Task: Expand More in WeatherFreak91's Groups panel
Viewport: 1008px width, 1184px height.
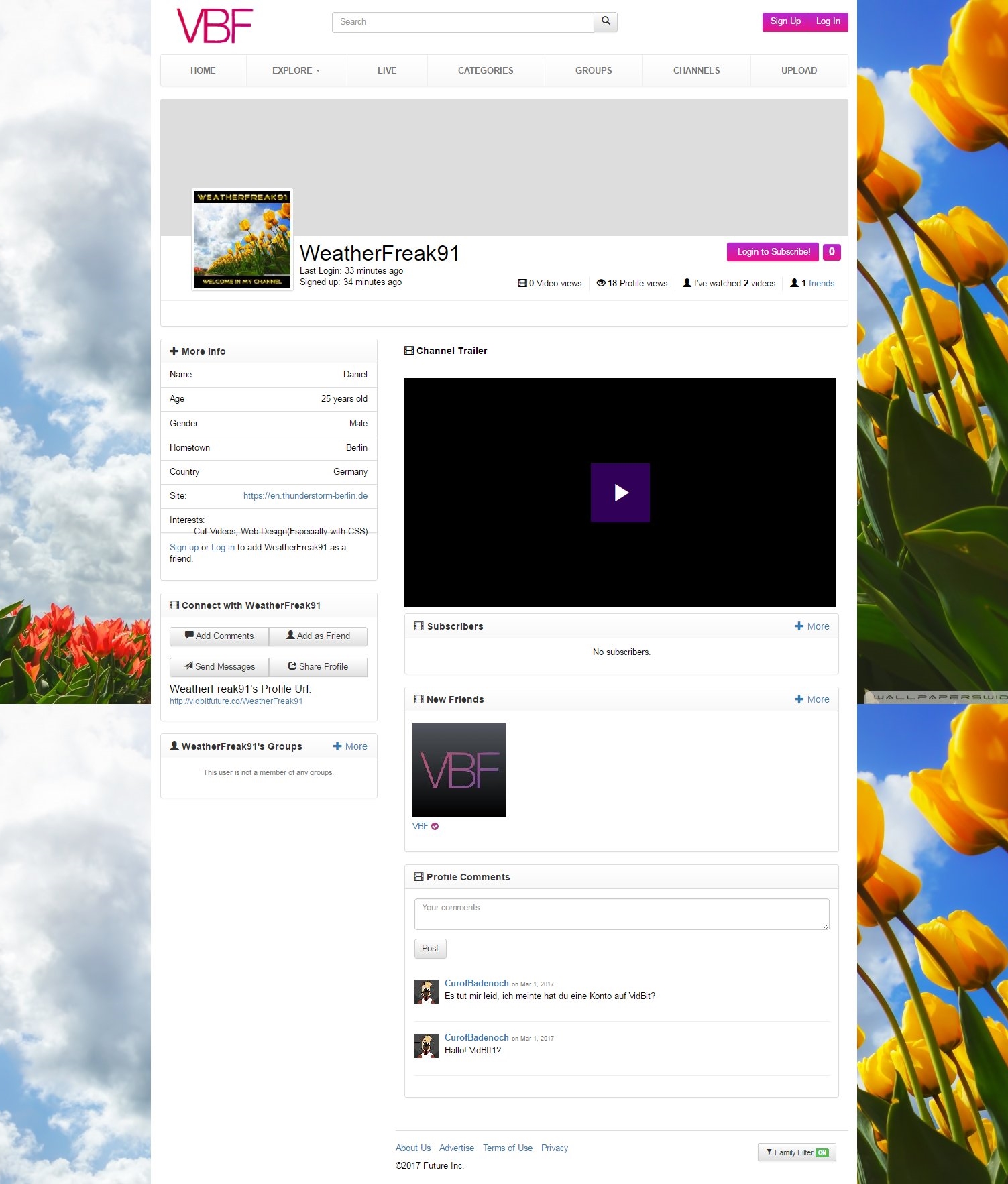Action: [x=350, y=746]
